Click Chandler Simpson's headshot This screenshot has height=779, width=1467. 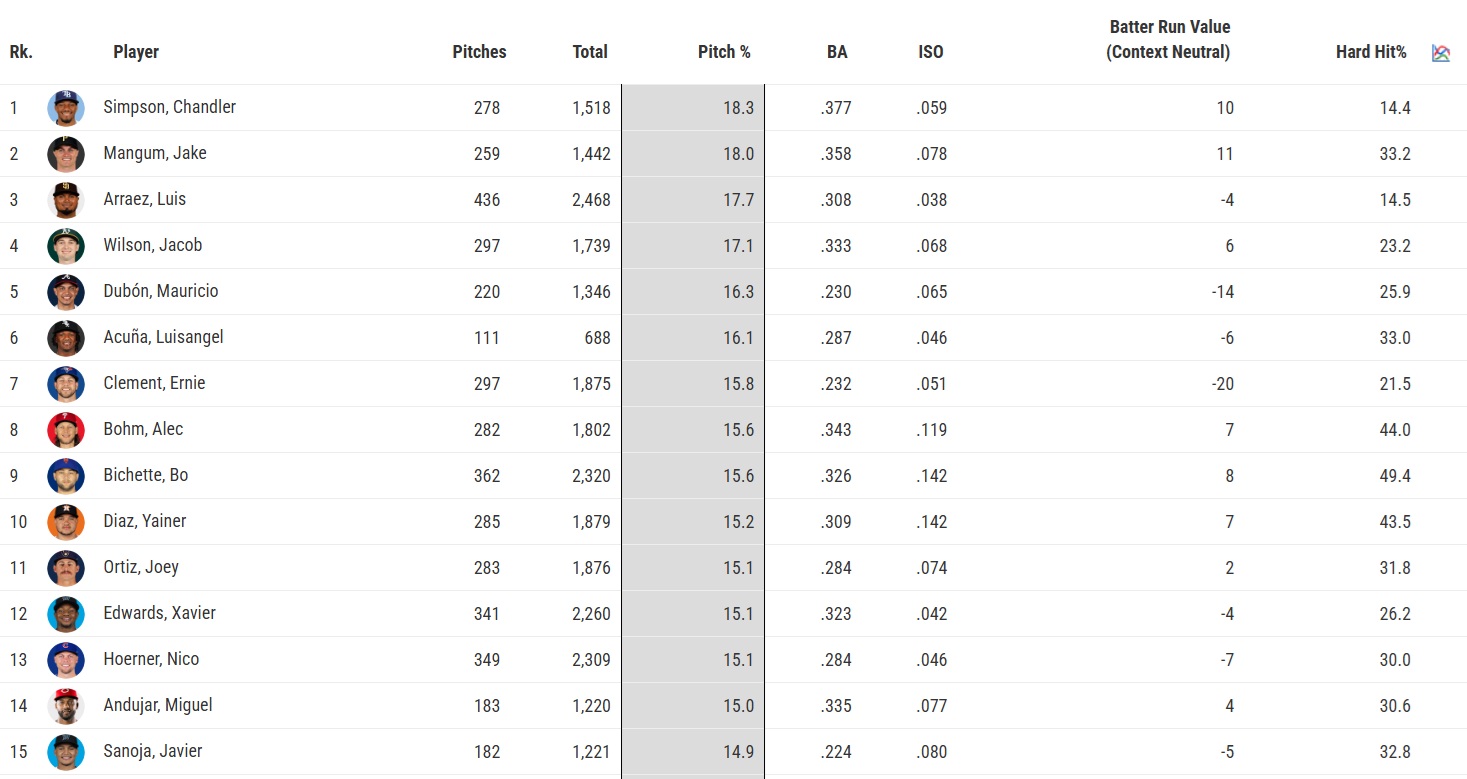(66, 108)
